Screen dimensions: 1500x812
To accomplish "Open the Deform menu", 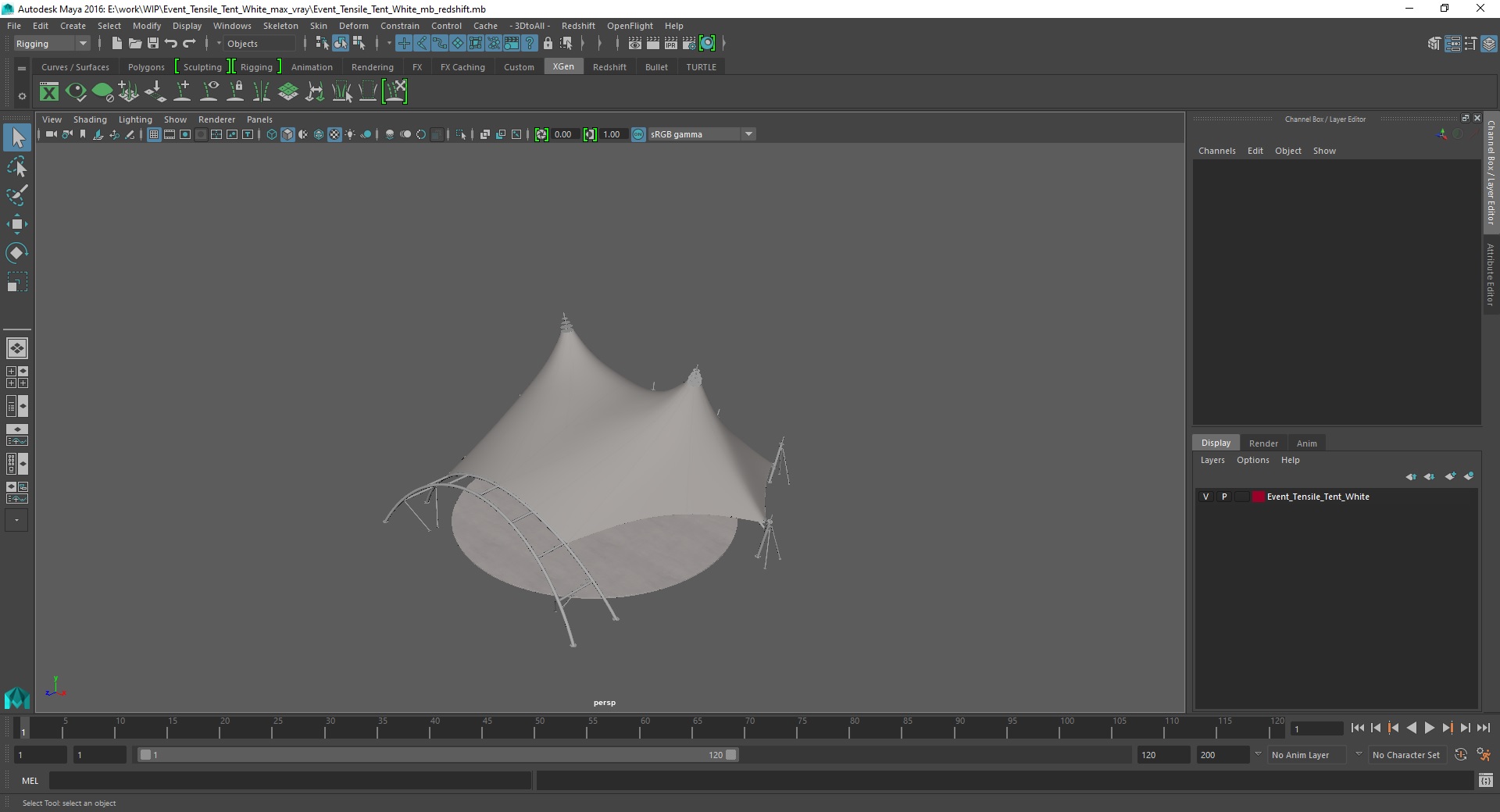I will click(353, 26).
